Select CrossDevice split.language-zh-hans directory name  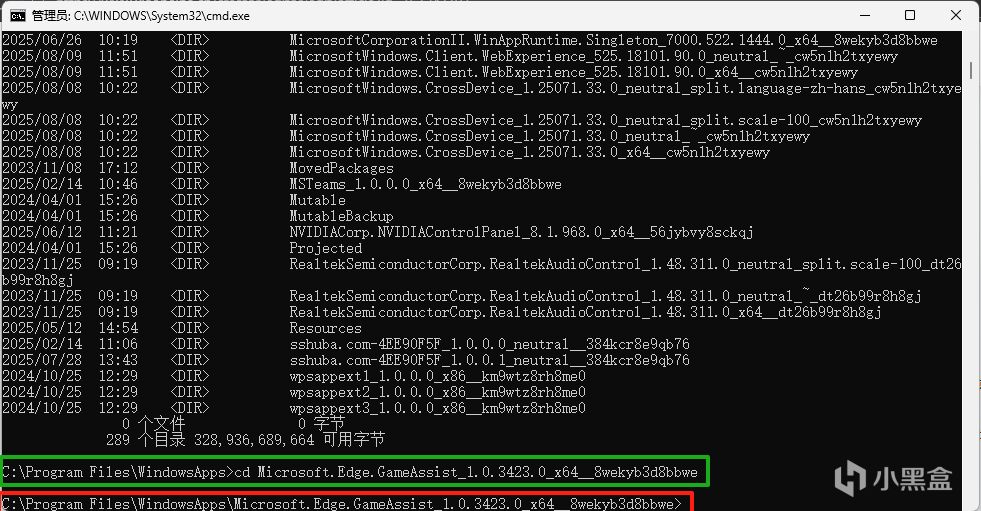tap(625, 89)
